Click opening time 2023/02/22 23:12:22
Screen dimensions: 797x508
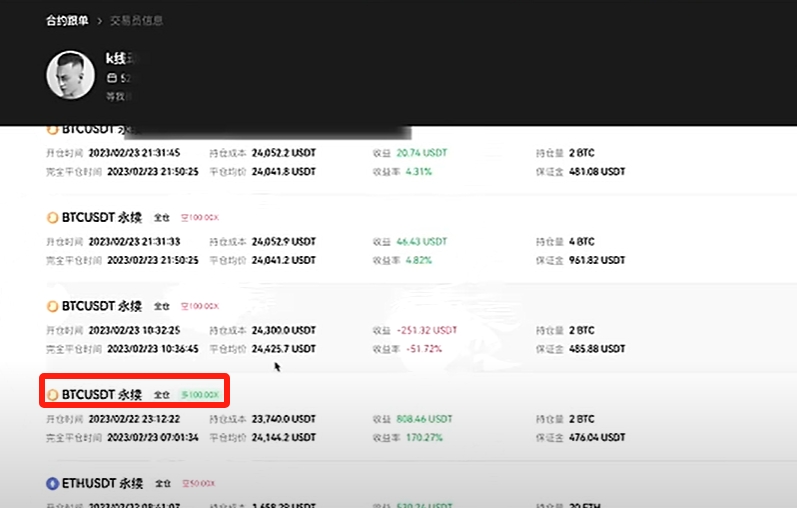(x=134, y=419)
